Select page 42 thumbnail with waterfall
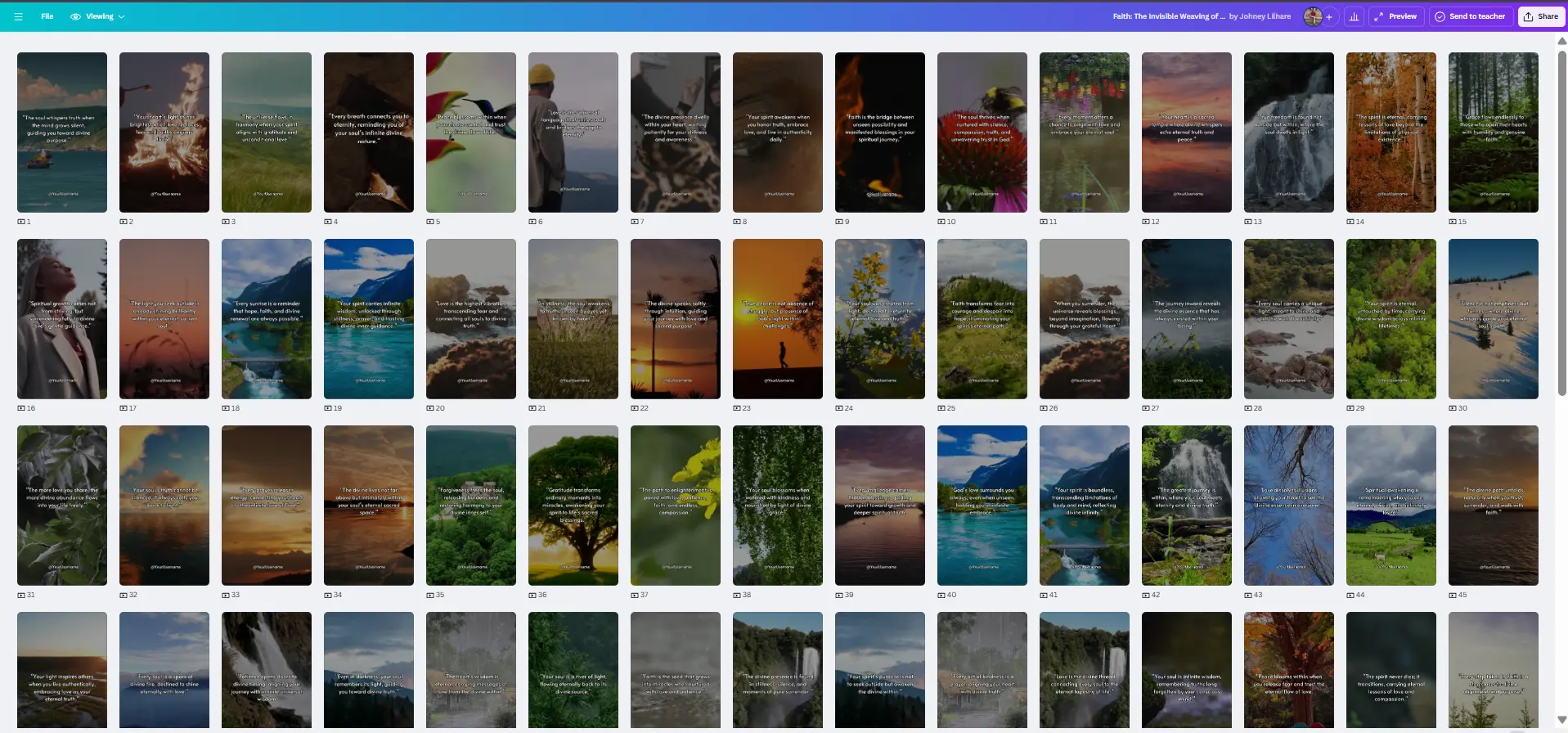 click(1187, 506)
